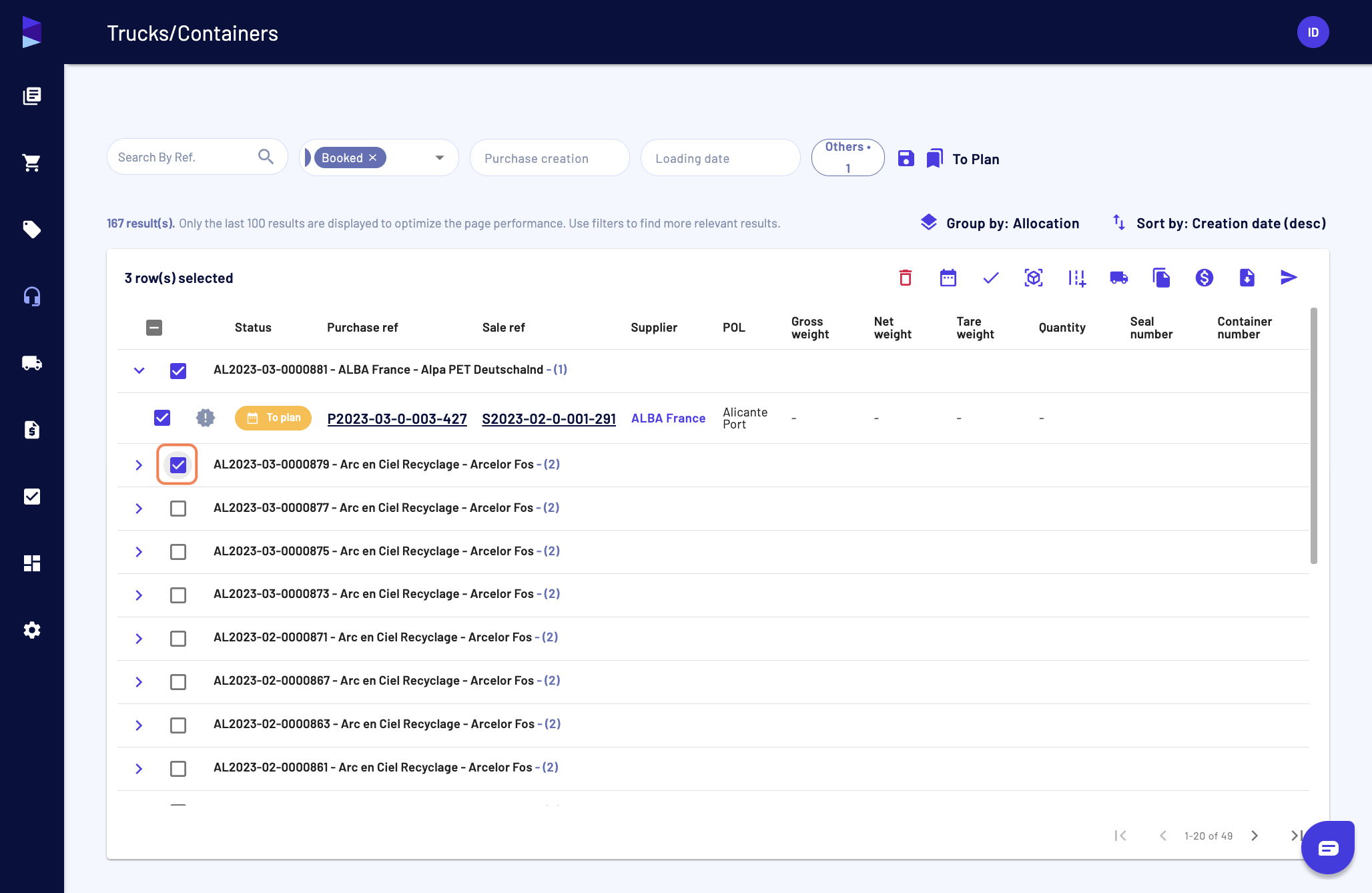The width and height of the screenshot is (1372, 893).
Task: Open the invoice document sidebar icon
Action: pyautogui.click(x=32, y=430)
